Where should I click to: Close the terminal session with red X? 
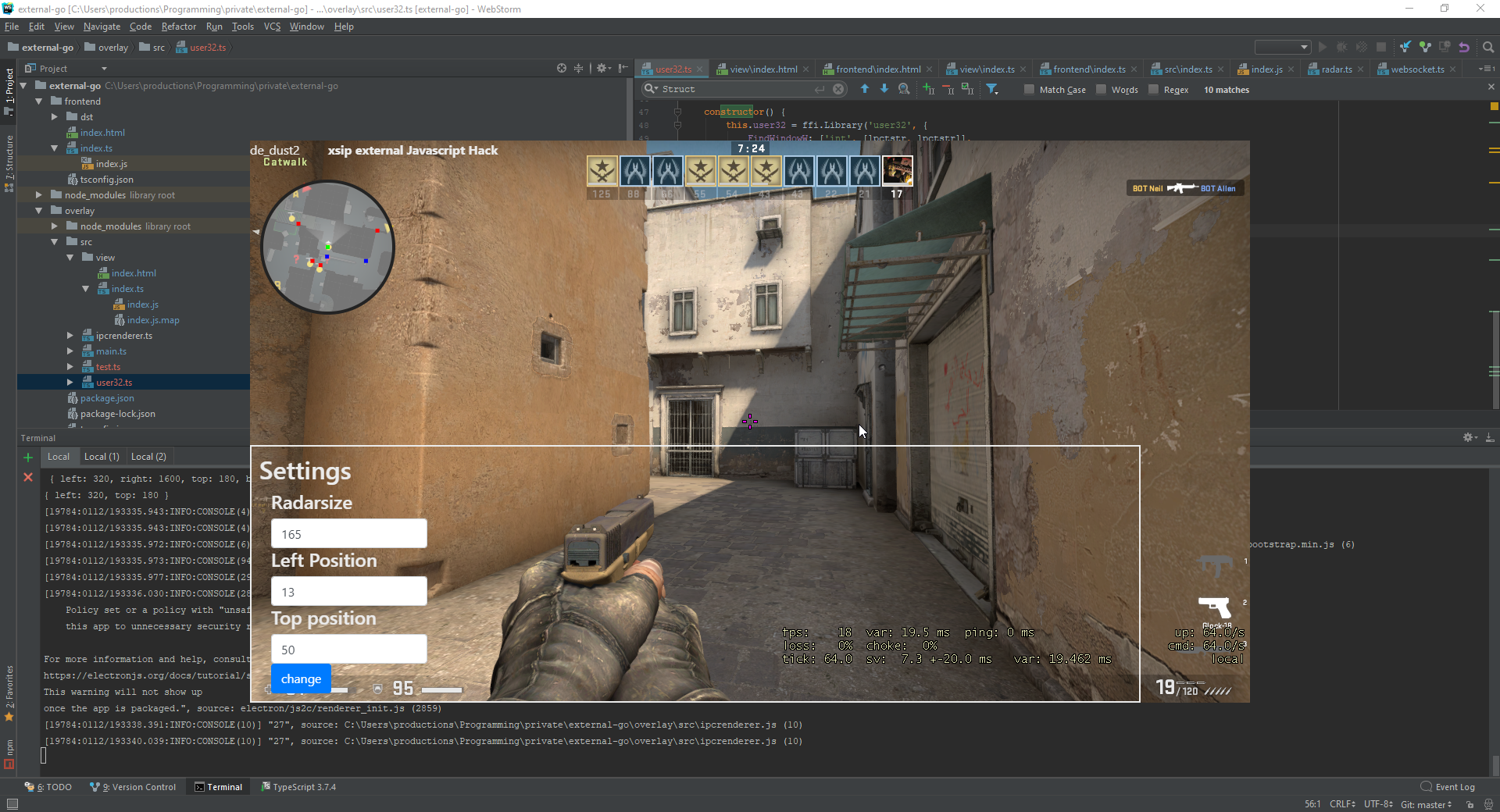pyautogui.click(x=28, y=477)
